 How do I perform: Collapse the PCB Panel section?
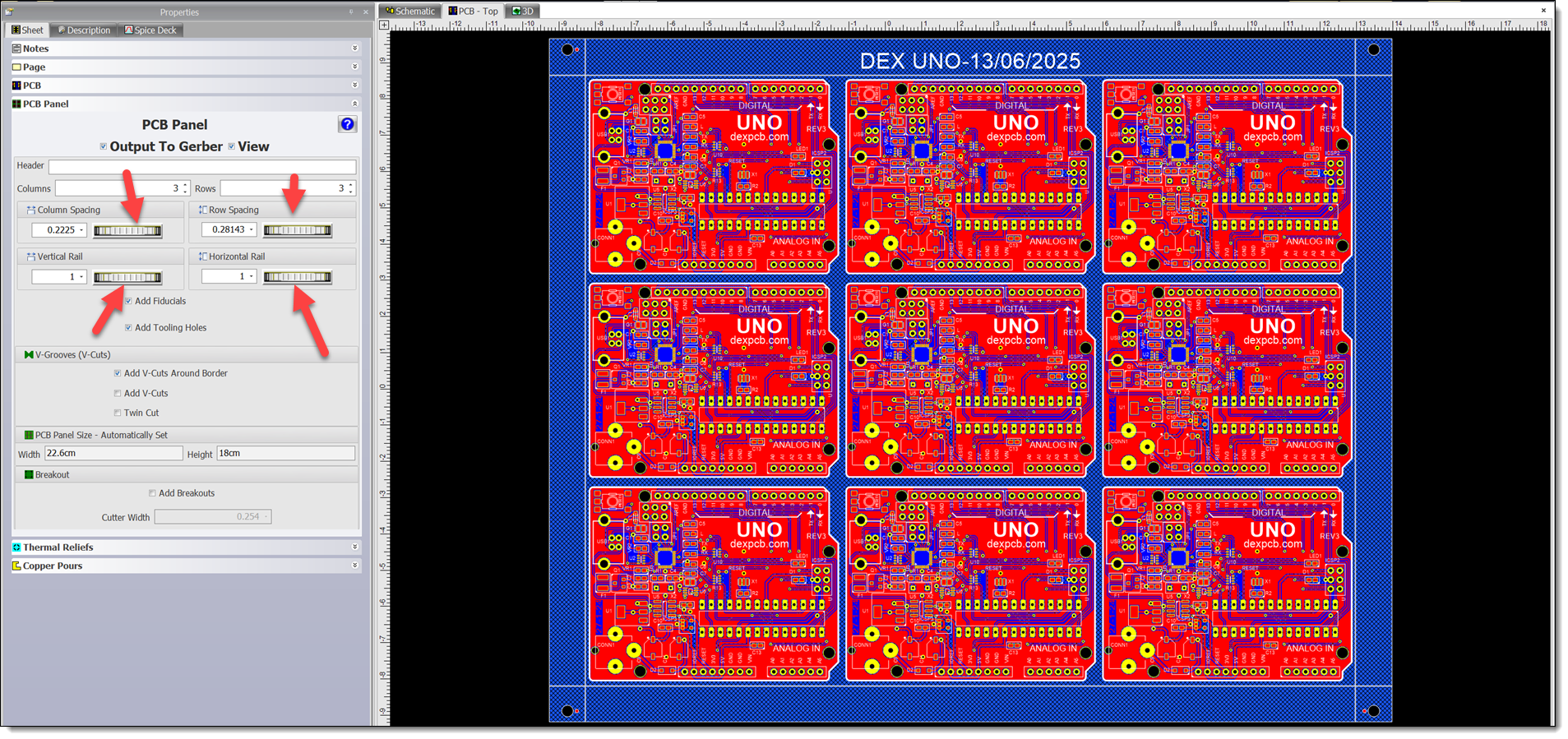tap(354, 104)
